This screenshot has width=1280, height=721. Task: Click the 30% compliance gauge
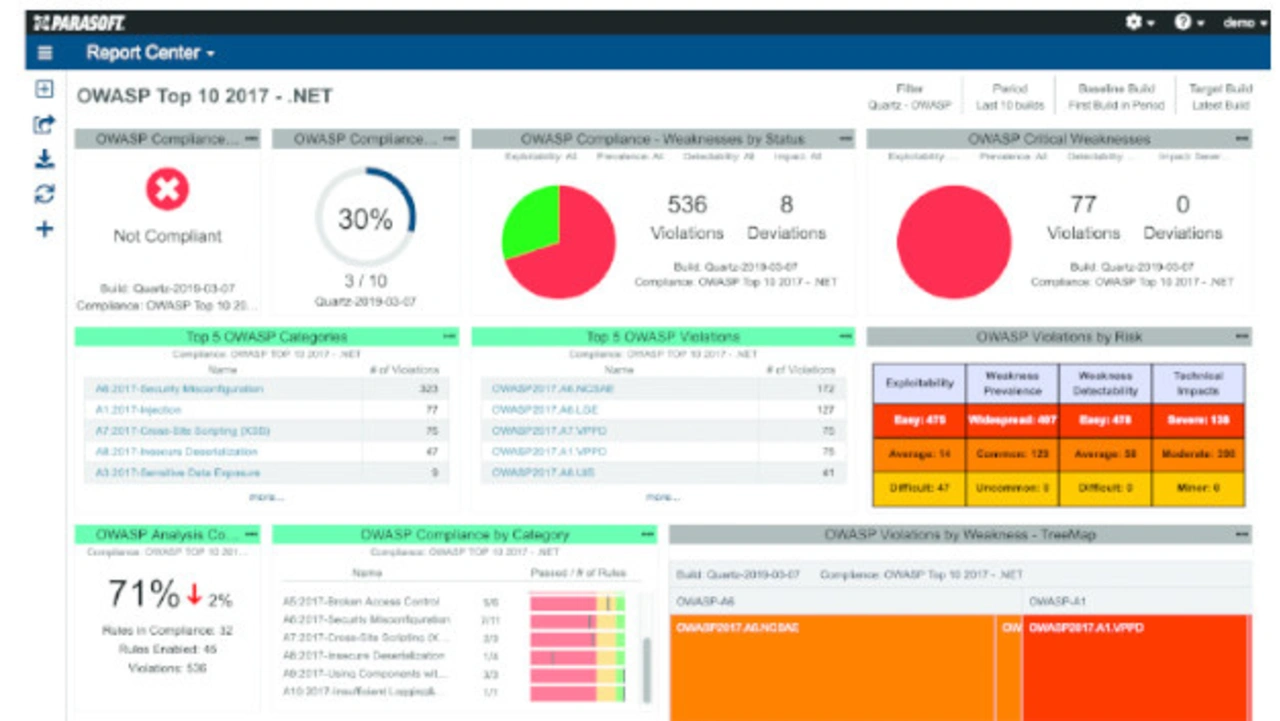365,217
